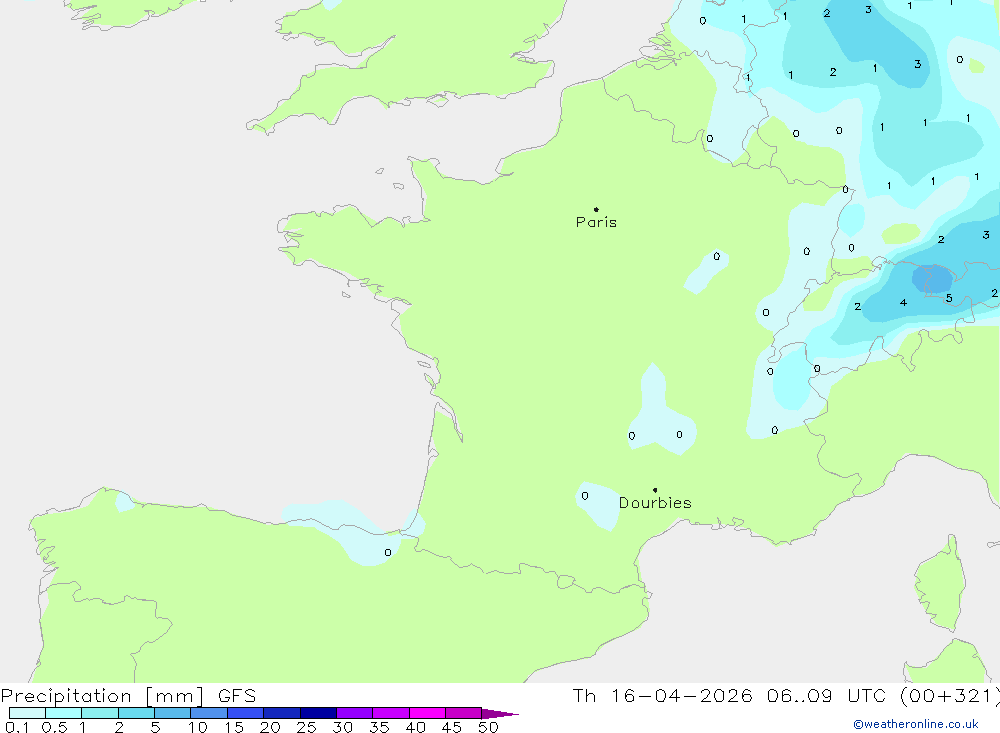Select the black dot marking Paris
This screenshot has width=1000, height=733.
[x=596, y=209]
